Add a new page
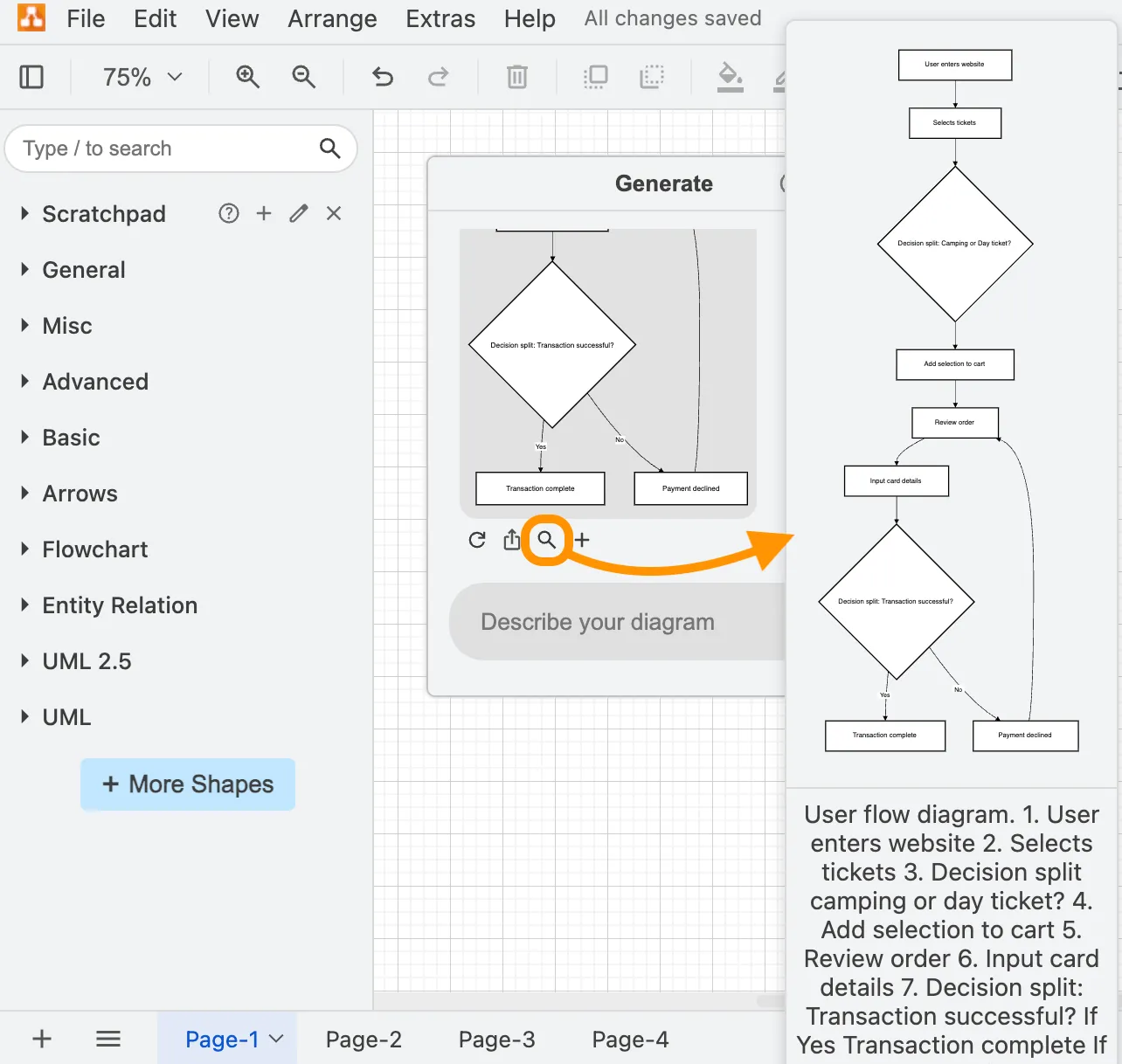This screenshot has width=1122, height=1064. point(42,1039)
